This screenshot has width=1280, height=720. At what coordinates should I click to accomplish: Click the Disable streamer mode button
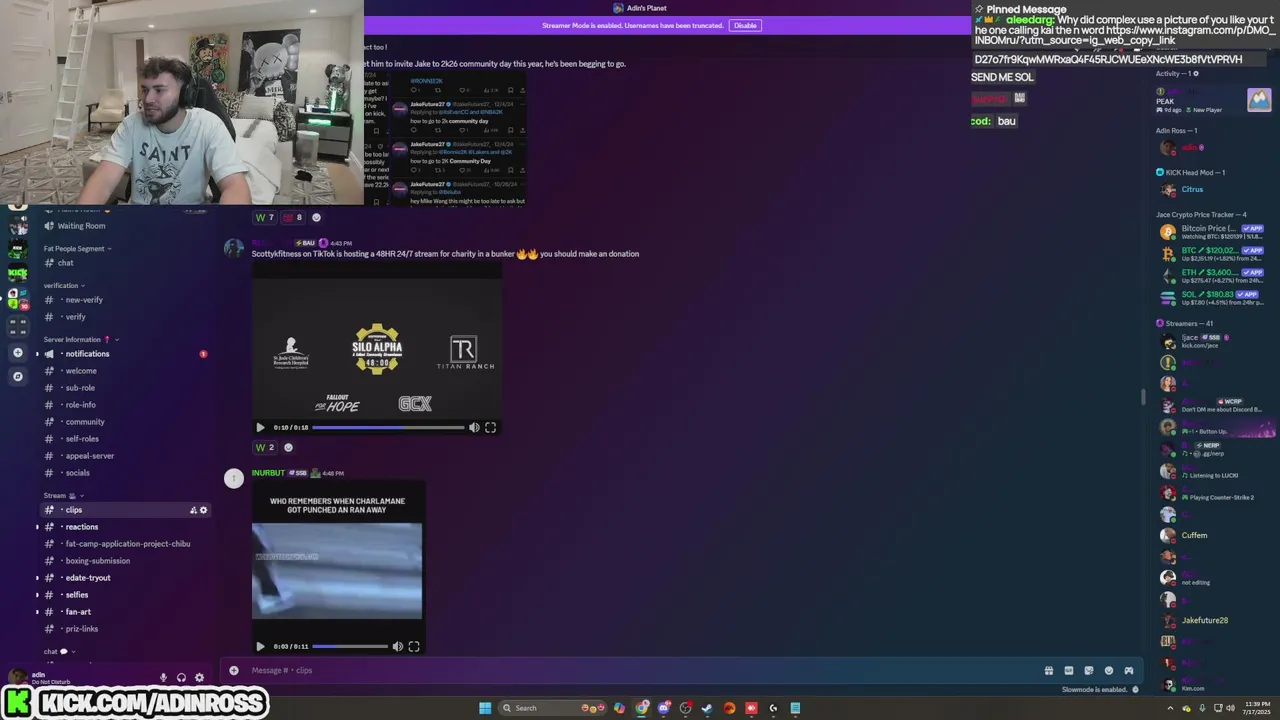(745, 25)
